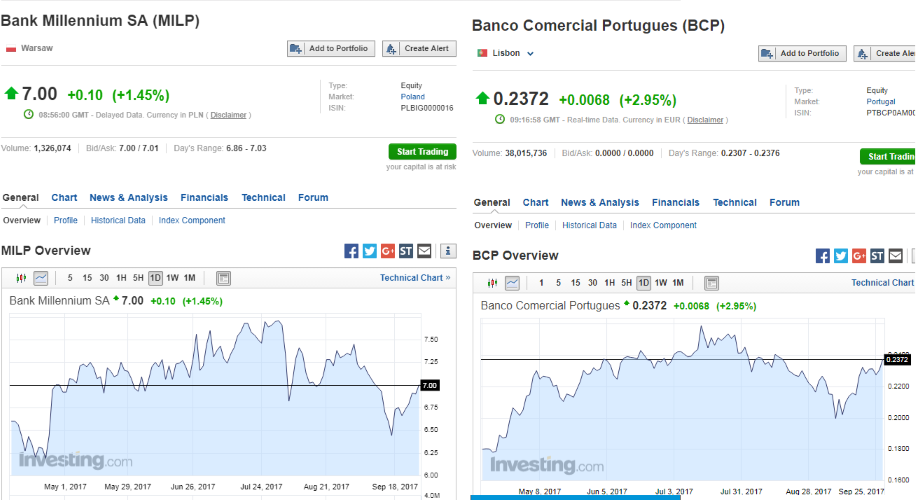Click the MILP 7.00 price marker
Screen dimensions: 923x500
(x=430, y=386)
